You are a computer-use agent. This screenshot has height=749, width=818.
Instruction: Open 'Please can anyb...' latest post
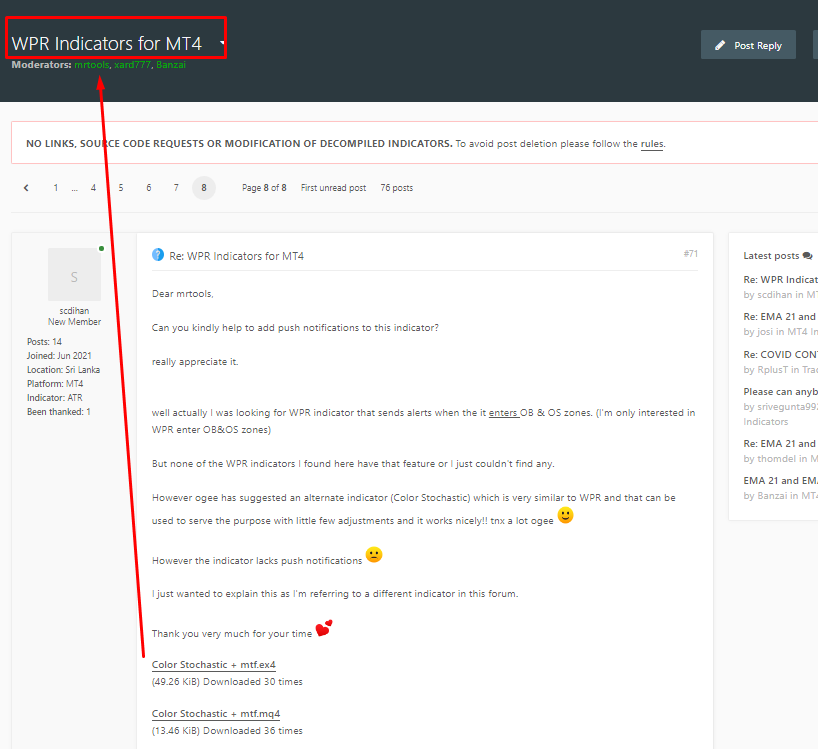[780, 392]
